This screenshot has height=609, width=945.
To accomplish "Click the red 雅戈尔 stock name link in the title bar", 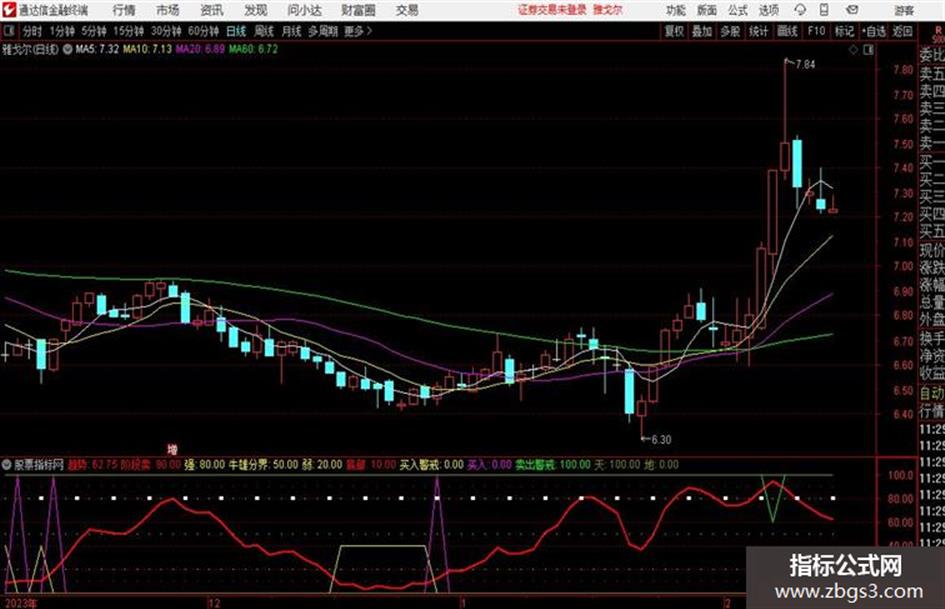I will (x=608, y=10).
